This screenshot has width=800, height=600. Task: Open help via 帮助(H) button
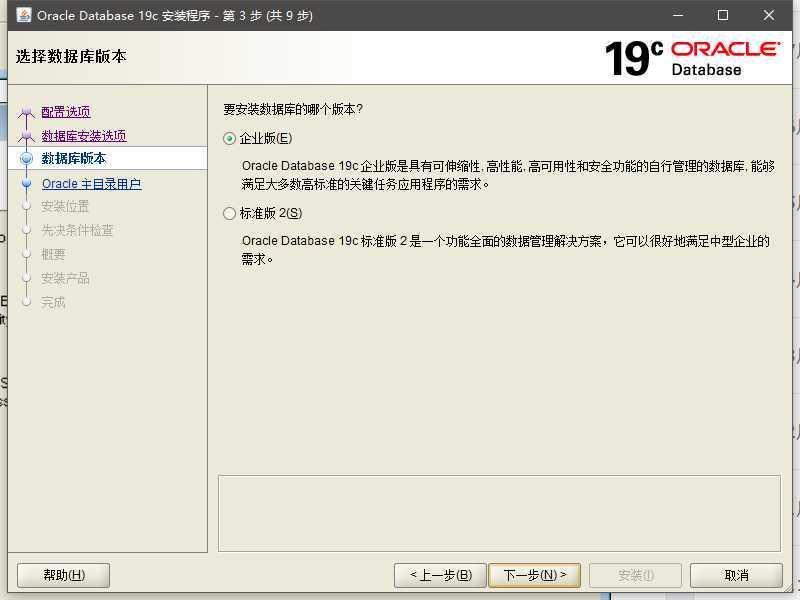[x=64, y=576]
